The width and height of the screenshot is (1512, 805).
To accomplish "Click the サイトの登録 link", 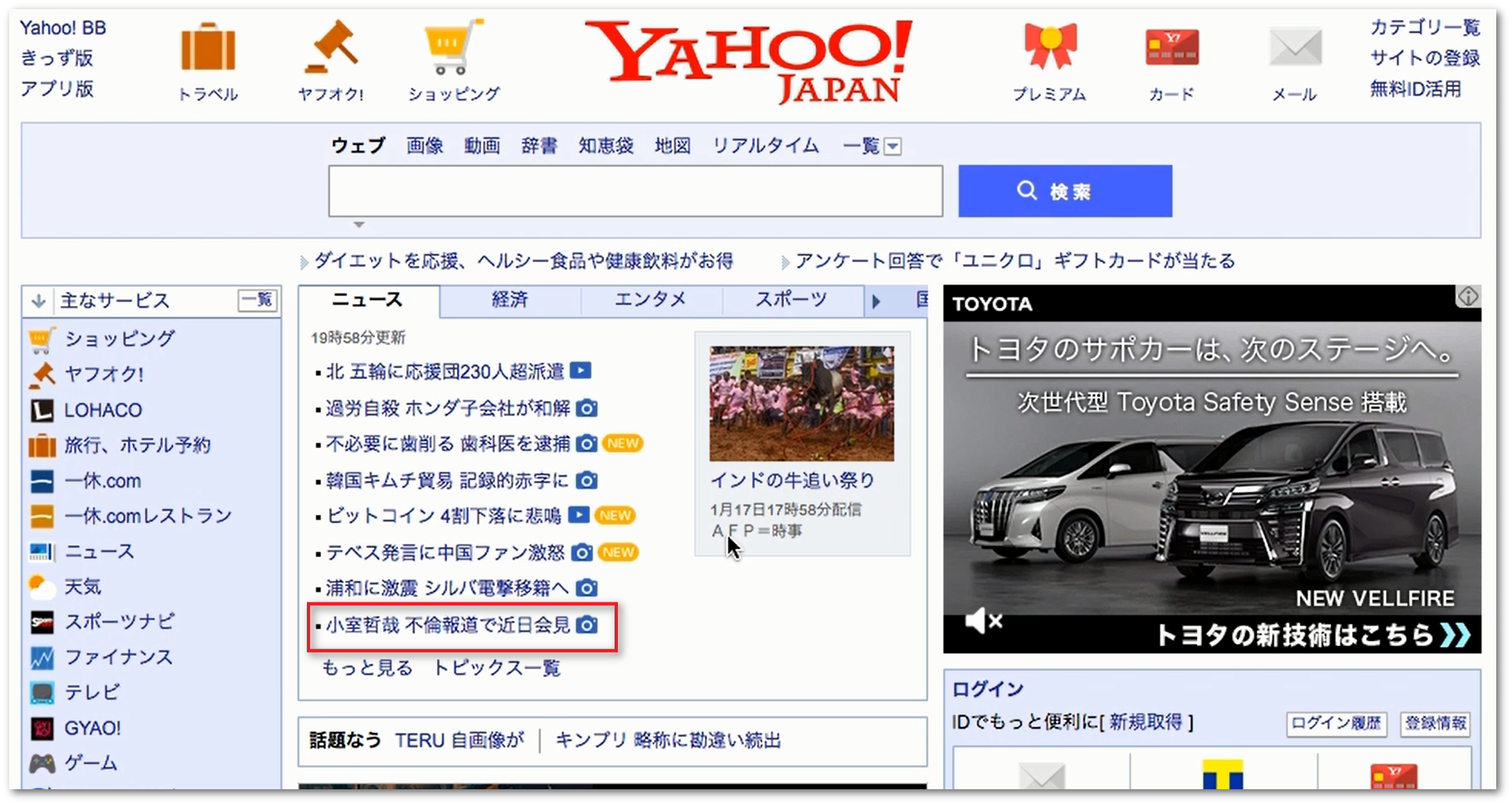I will coord(1425,58).
